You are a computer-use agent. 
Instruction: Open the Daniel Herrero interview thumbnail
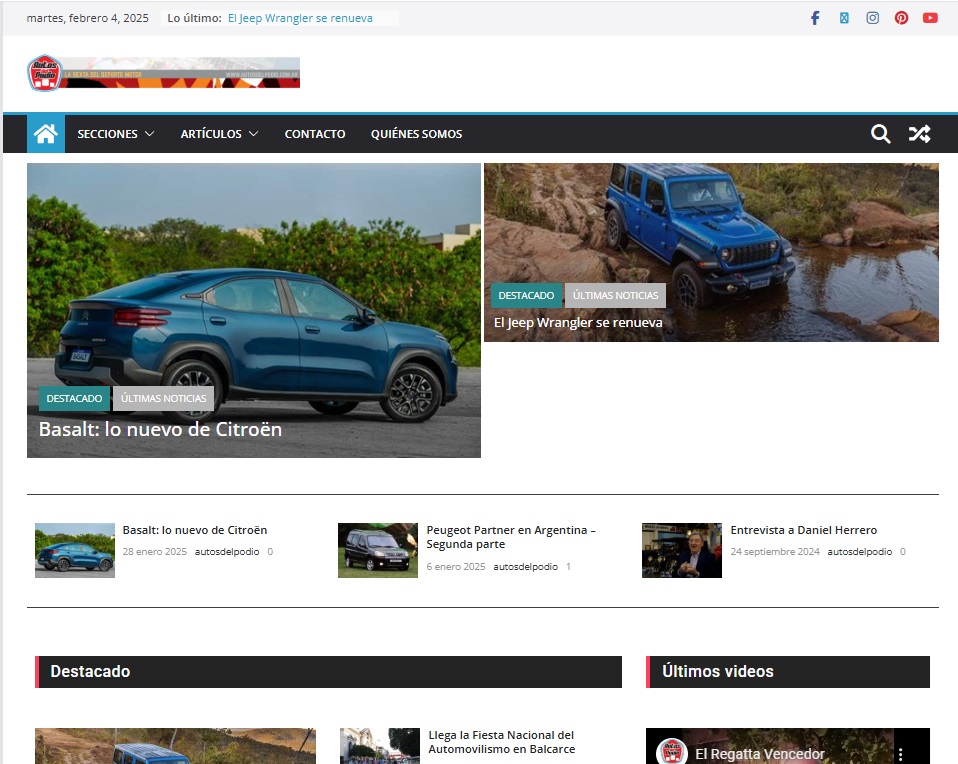coord(681,550)
